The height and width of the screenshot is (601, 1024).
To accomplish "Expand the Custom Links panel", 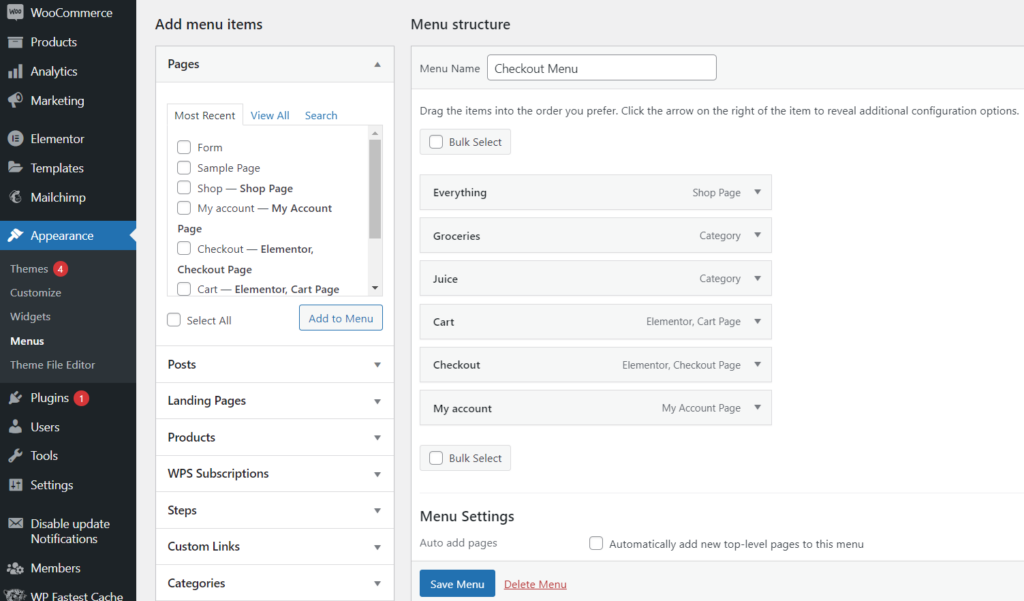I will (x=377, y=547).
